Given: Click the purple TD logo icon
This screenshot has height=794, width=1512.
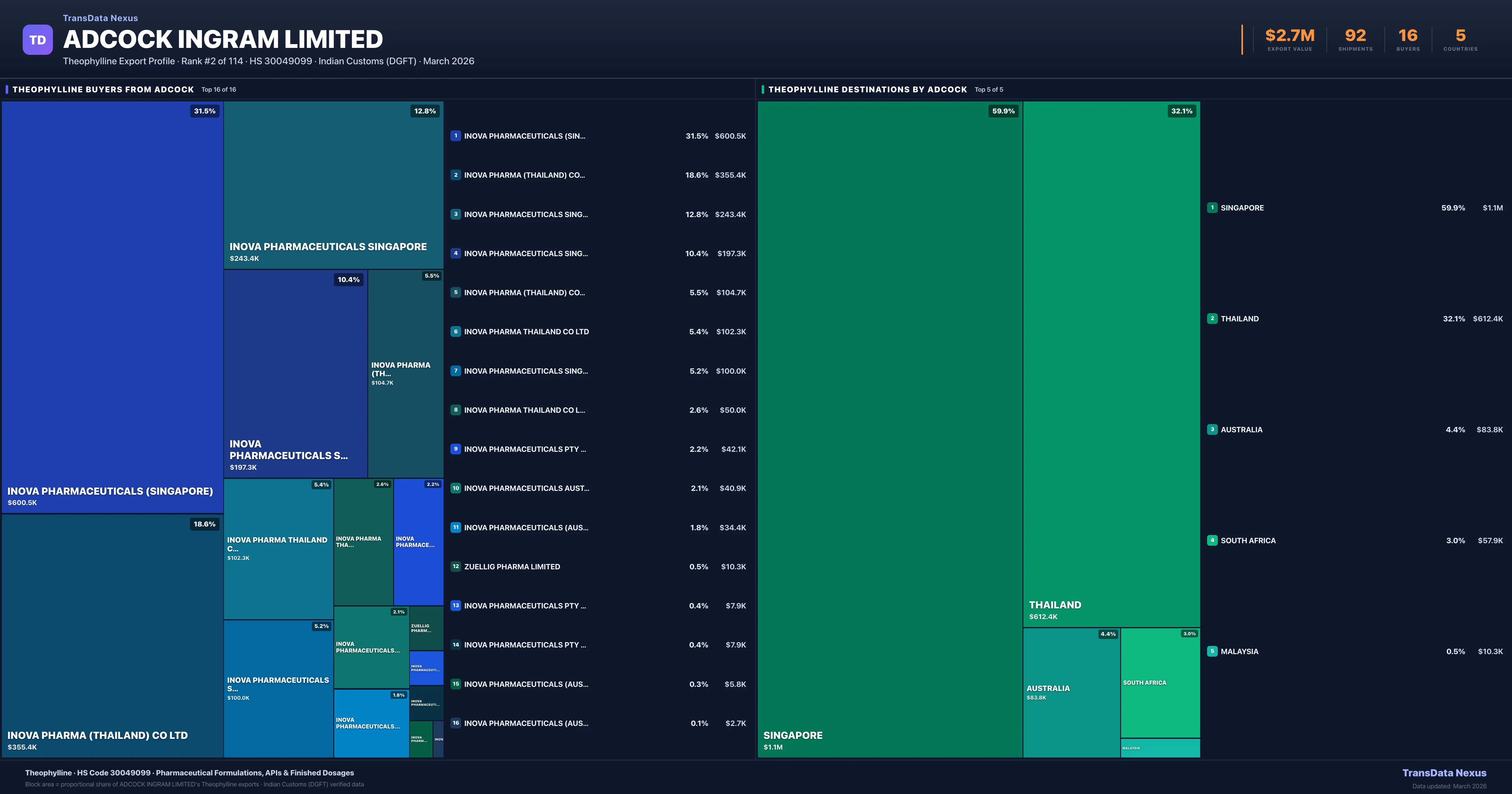Looking at the screenshot, I should pyautogui.click(x=37, y=40).
